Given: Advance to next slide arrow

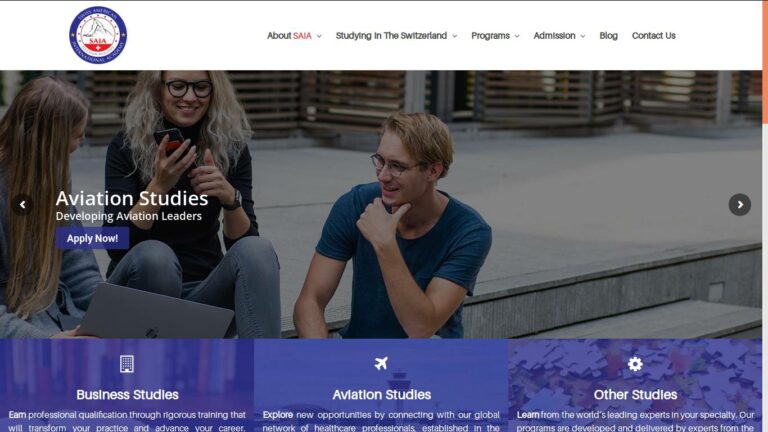Looking at the screenshot, I should [x=740, y=205].
